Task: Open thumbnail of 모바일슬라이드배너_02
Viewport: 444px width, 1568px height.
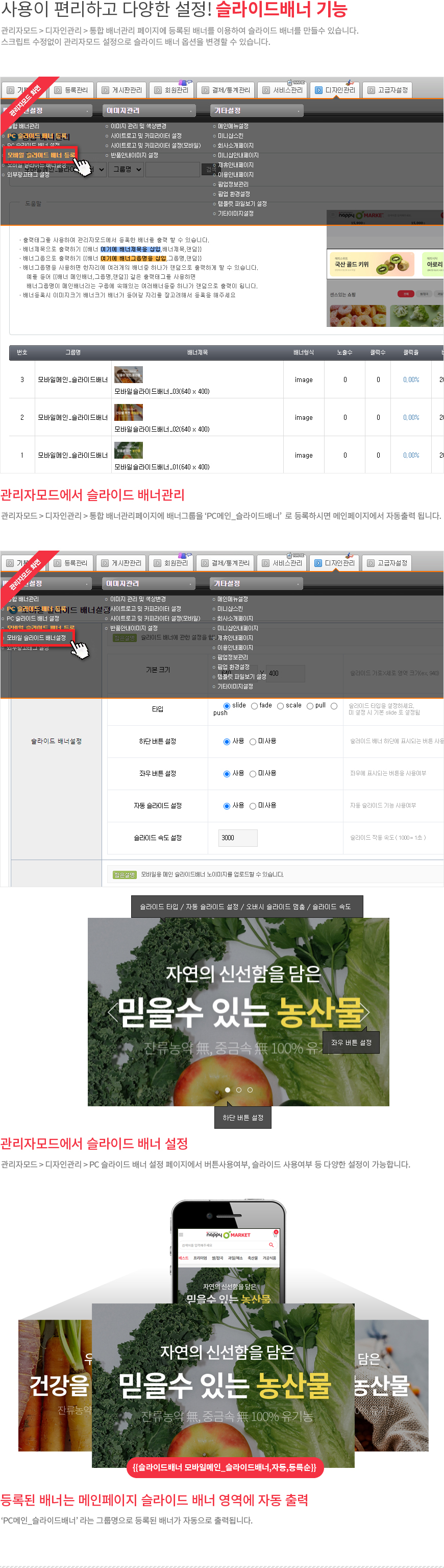Action: tap(128, 412)
